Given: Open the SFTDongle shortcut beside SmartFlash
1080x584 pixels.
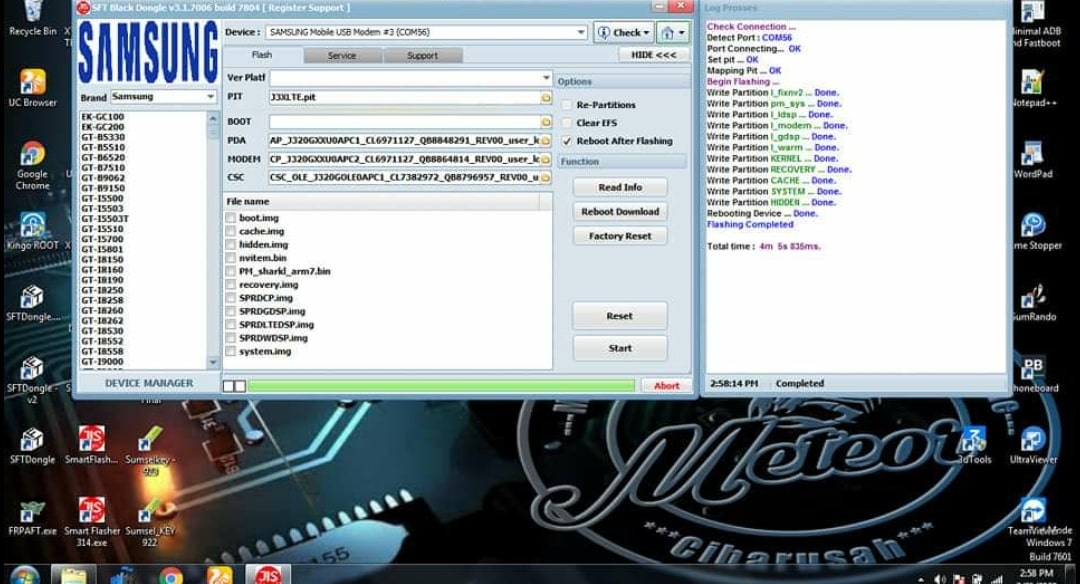Looking at the screenshot, I should (32, 446).
